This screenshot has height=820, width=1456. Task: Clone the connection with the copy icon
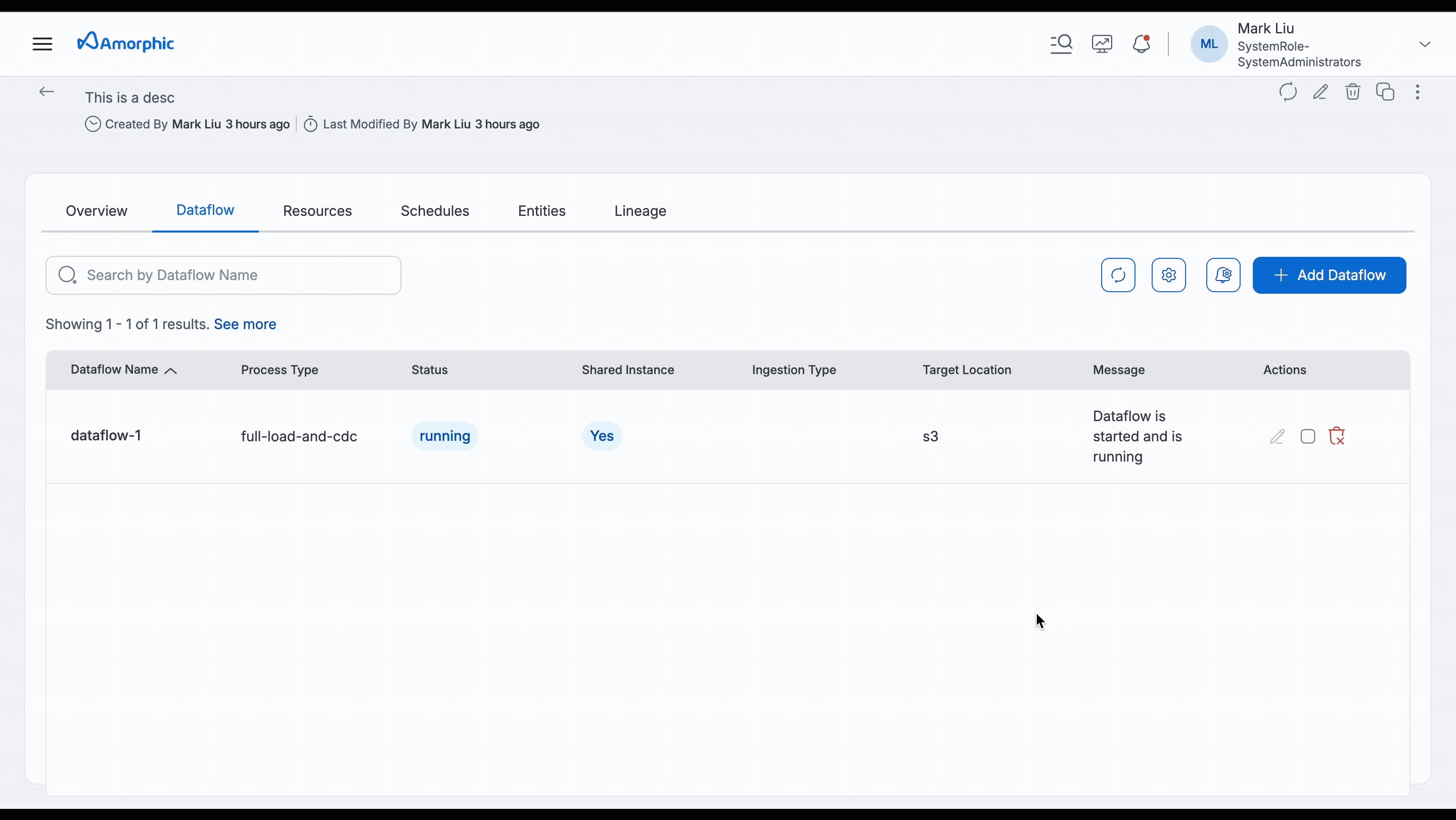(1386, 92)
